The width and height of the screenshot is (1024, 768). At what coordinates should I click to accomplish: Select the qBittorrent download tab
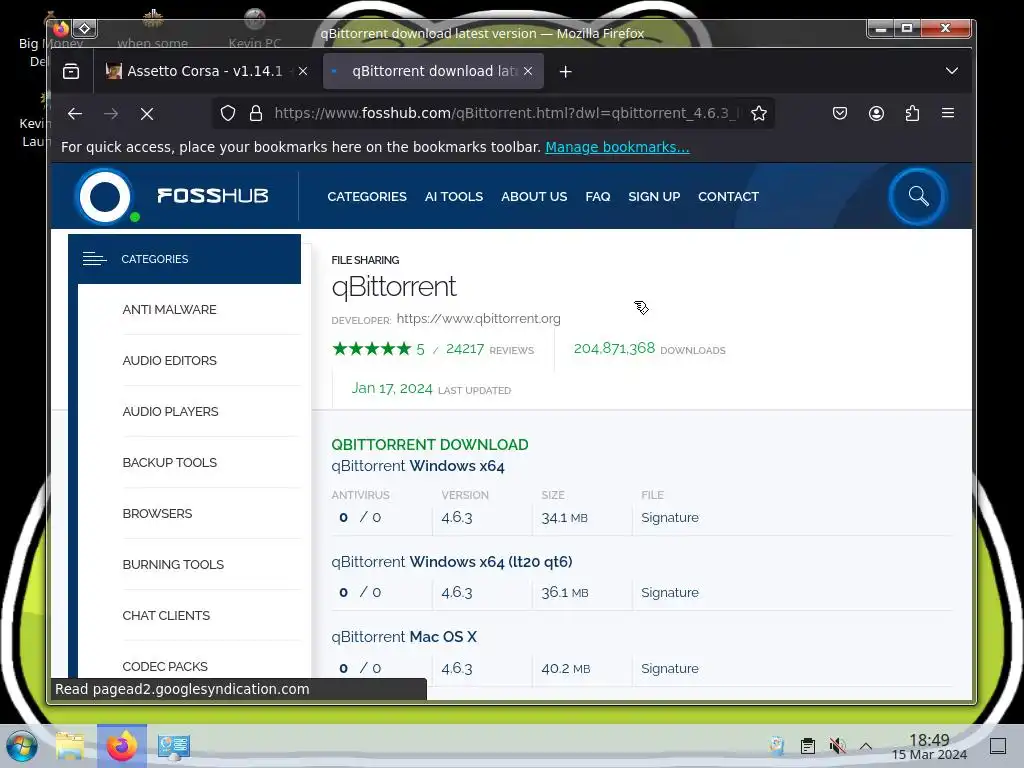[x=434, y=71]
